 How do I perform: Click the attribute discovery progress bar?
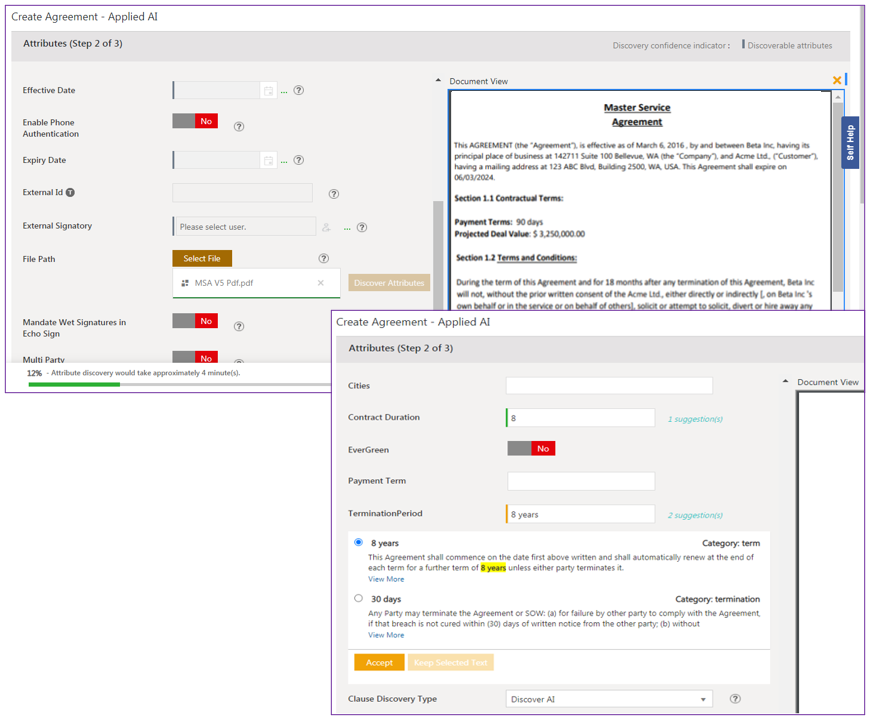180,384
